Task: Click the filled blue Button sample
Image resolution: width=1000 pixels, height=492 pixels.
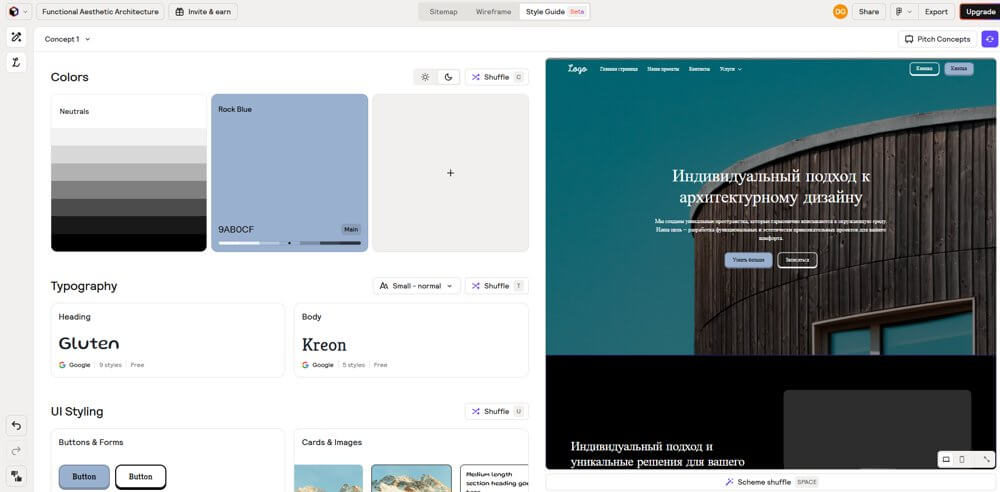Action: pos(84,477)
